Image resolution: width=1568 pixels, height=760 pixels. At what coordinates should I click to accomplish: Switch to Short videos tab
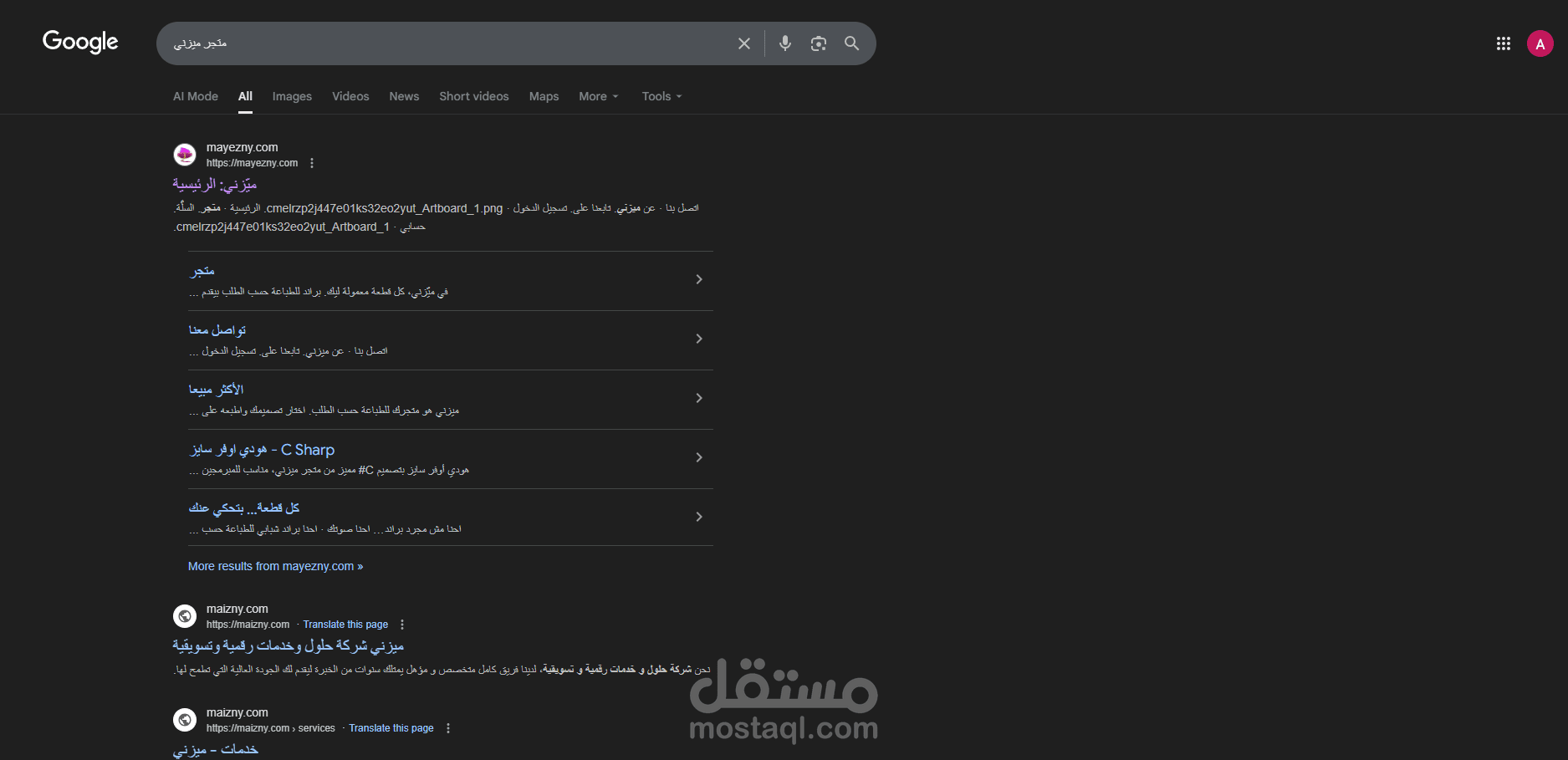474,96
